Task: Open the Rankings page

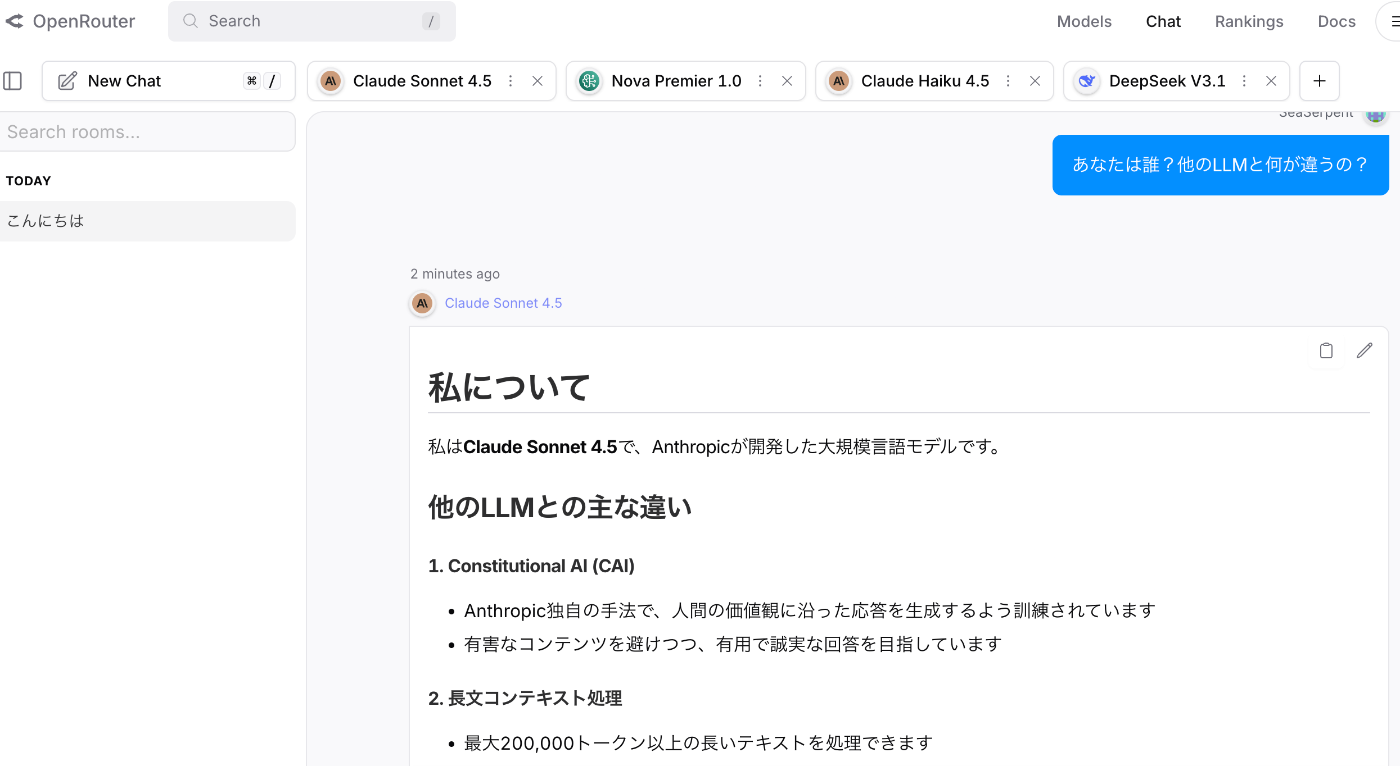Action: pyautogui.click(x=1249, y=21)
